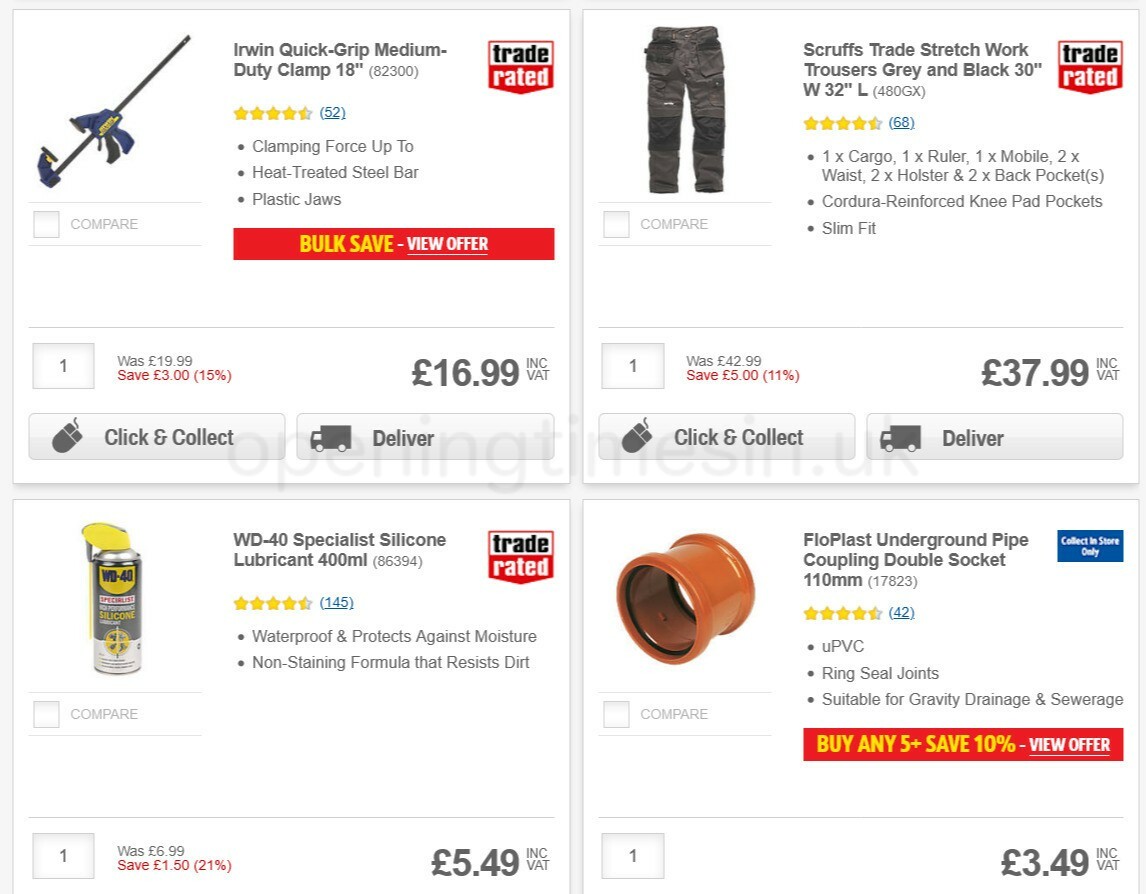
Task: Select the quantity field for Irwin clamp
Action: click(x=63, y=366)
